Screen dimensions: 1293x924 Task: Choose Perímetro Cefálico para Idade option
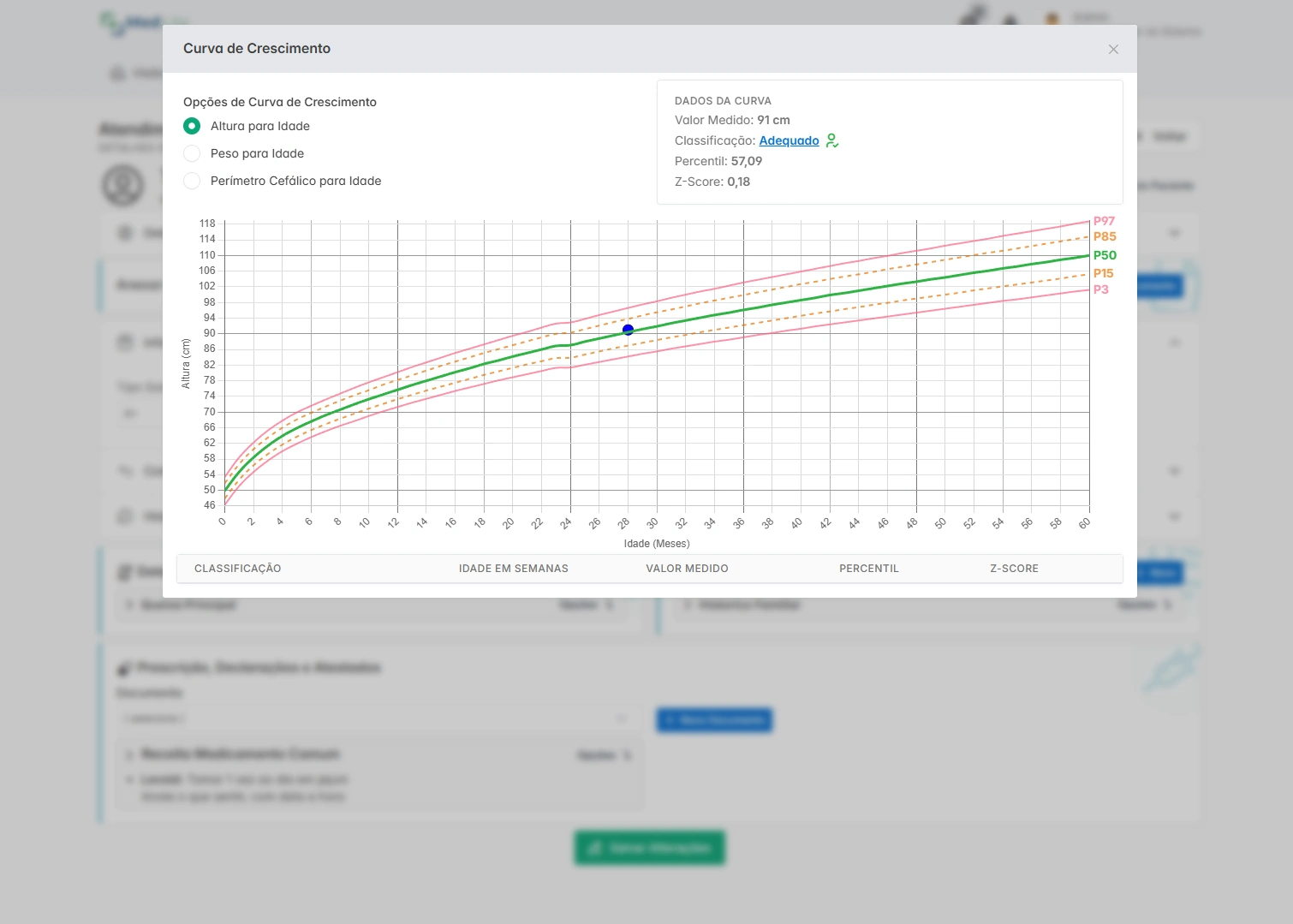(192, 181)
